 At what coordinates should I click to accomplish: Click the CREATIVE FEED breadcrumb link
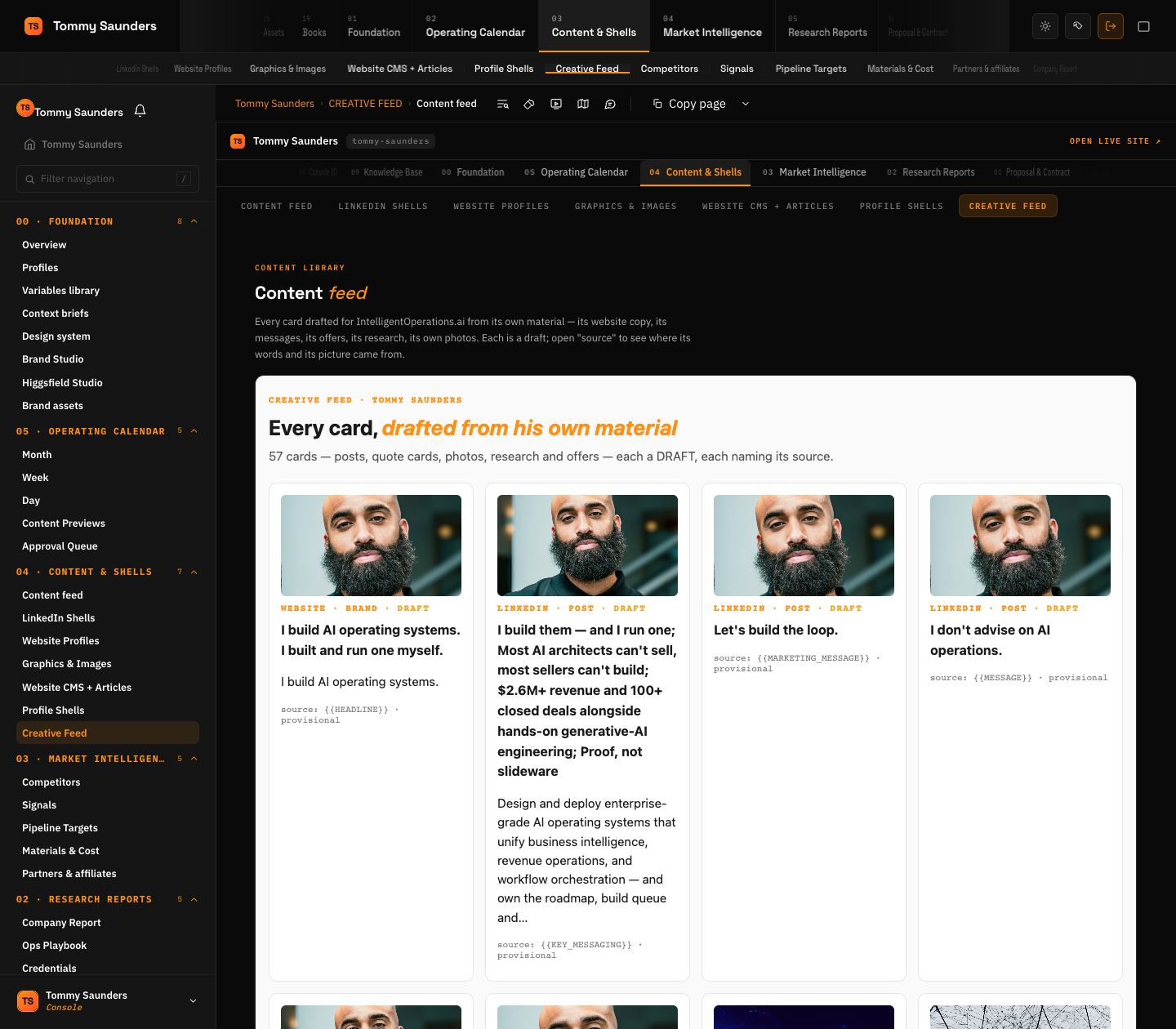[365, 104]
